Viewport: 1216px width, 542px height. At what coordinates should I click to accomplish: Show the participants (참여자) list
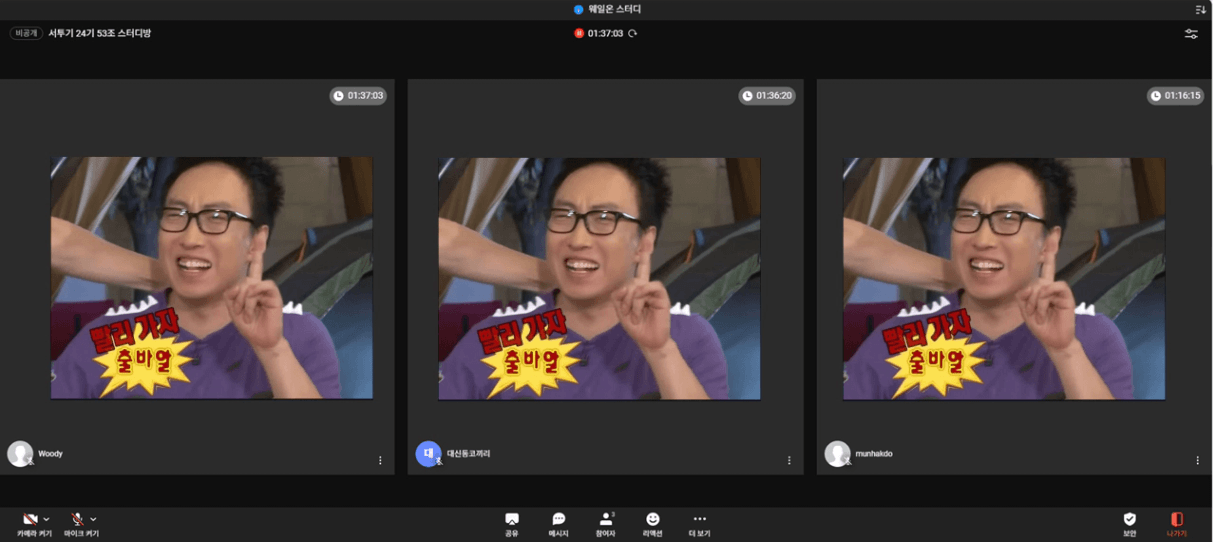[605, 520]
